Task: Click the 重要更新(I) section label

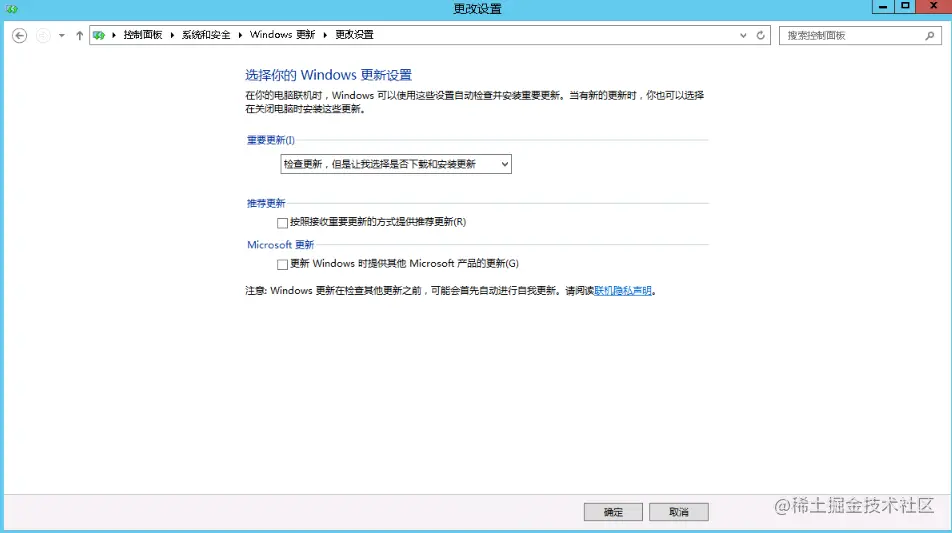Action: coord(271,140)
